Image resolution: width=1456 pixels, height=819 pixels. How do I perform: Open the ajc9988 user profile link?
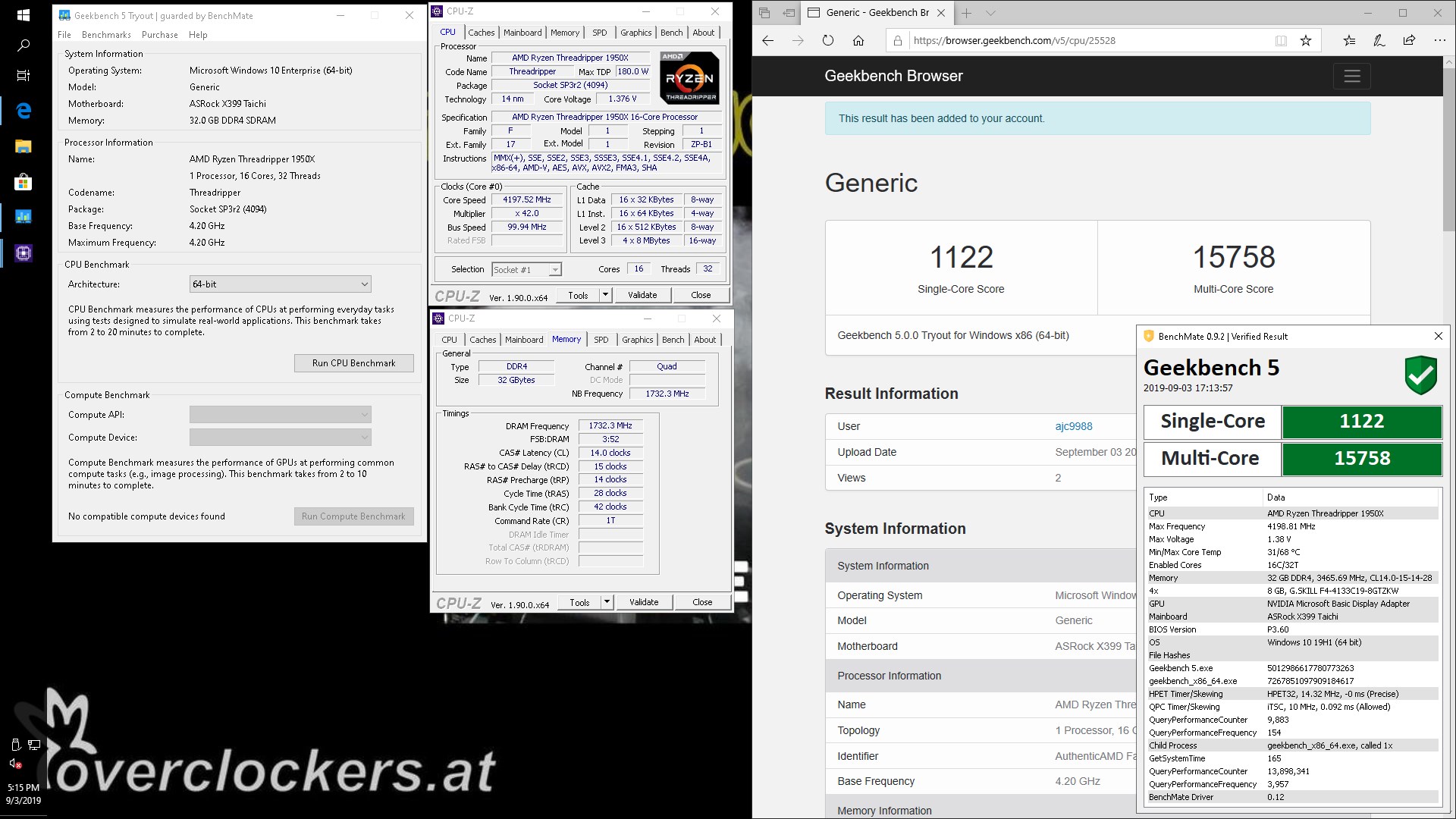pyautogui.click(x=1074, y=426)
